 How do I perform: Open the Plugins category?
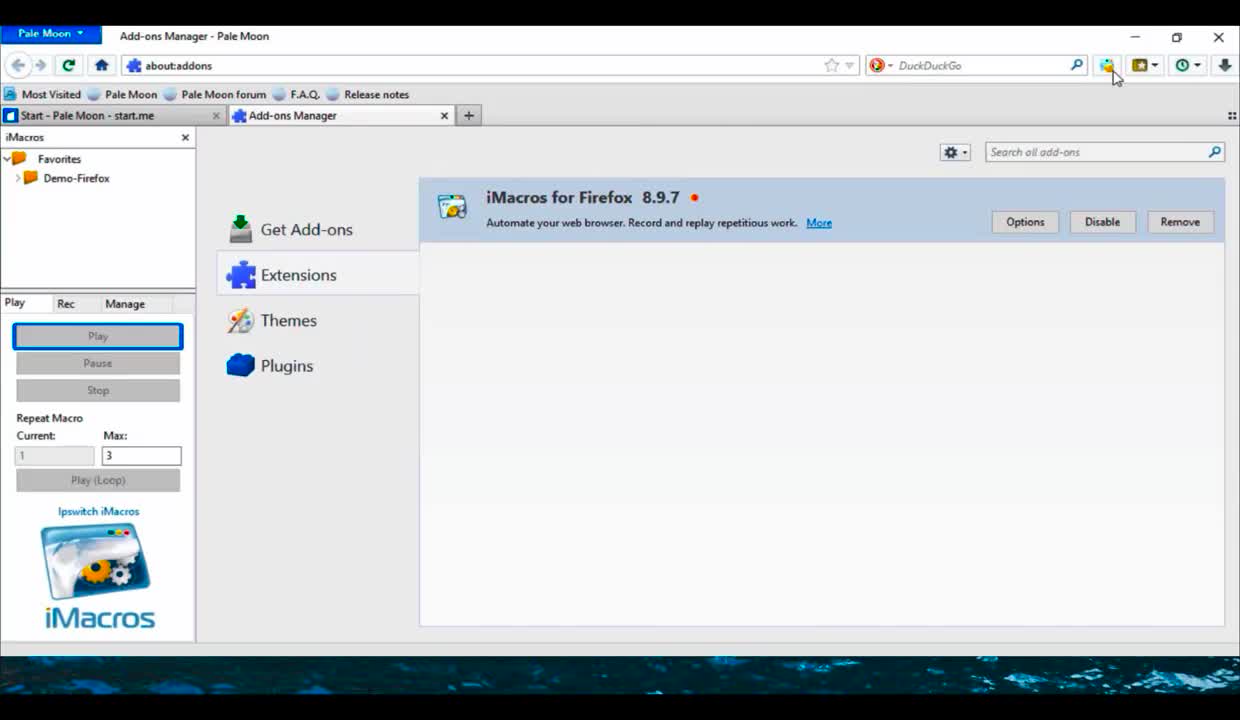click(x=318, y=365)
